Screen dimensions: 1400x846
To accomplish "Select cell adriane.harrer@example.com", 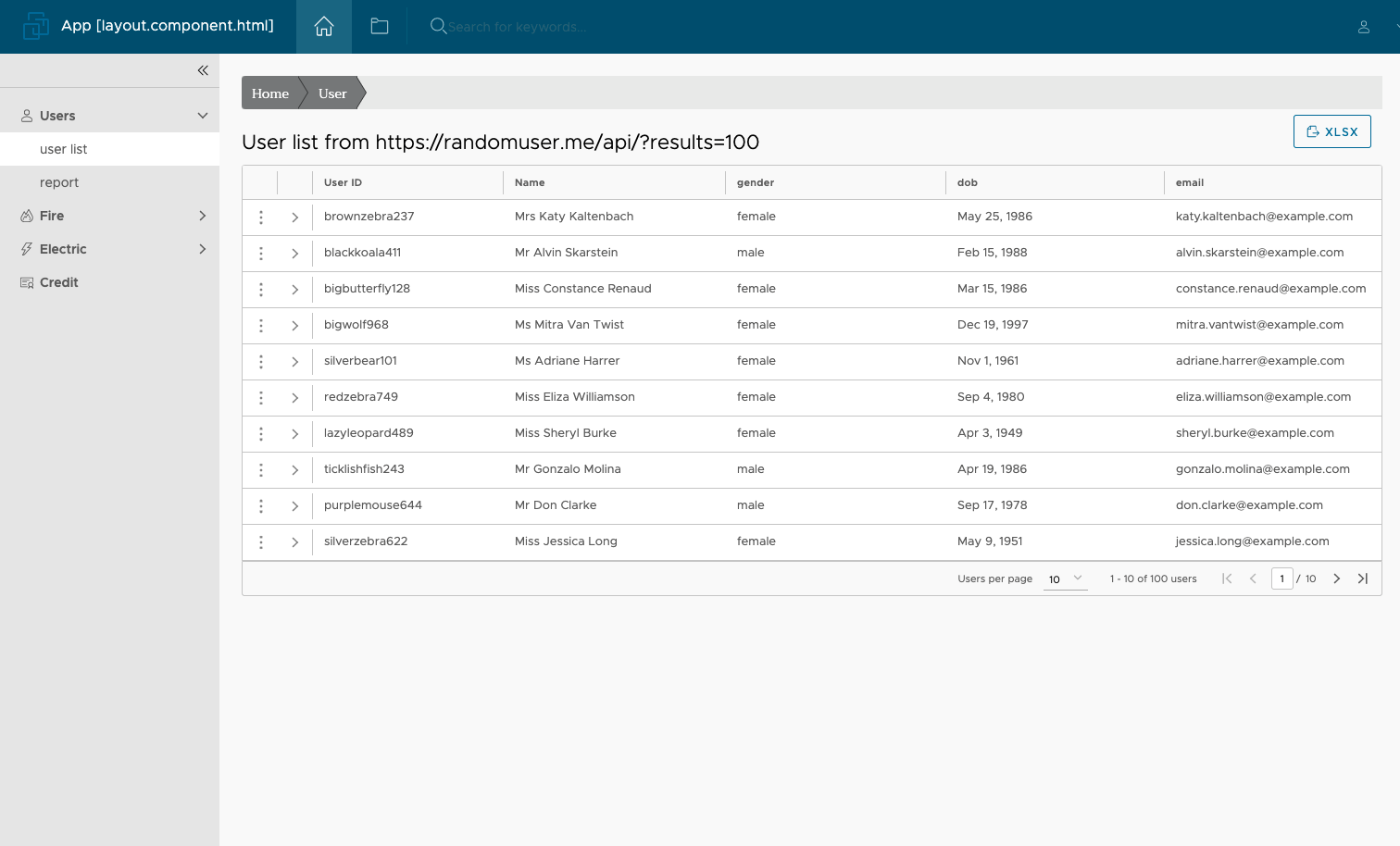I will tap(1260, 361).
